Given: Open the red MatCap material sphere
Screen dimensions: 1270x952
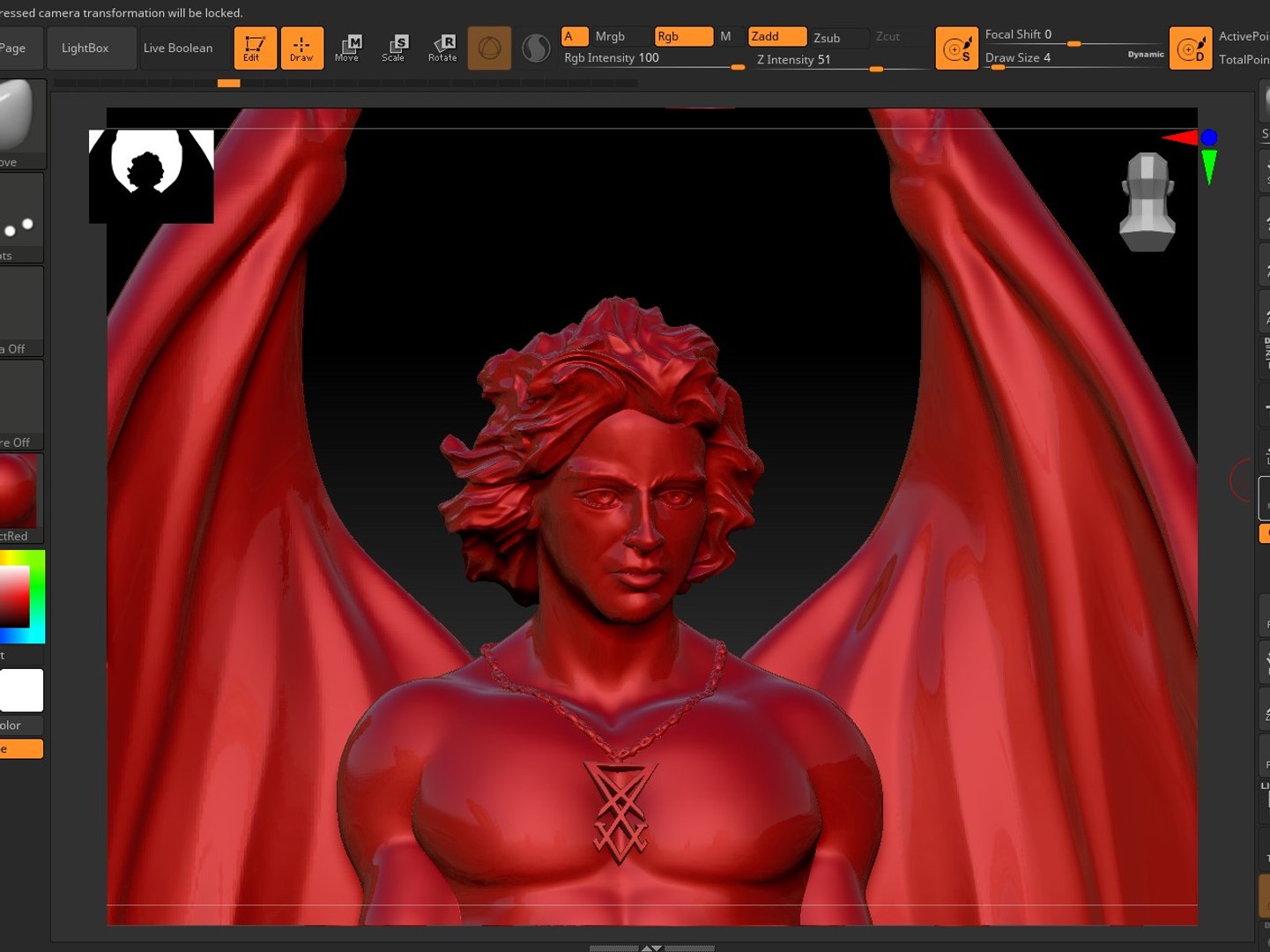Looking at the screenshot, I should pyautogui.click(x=19, y=498).
